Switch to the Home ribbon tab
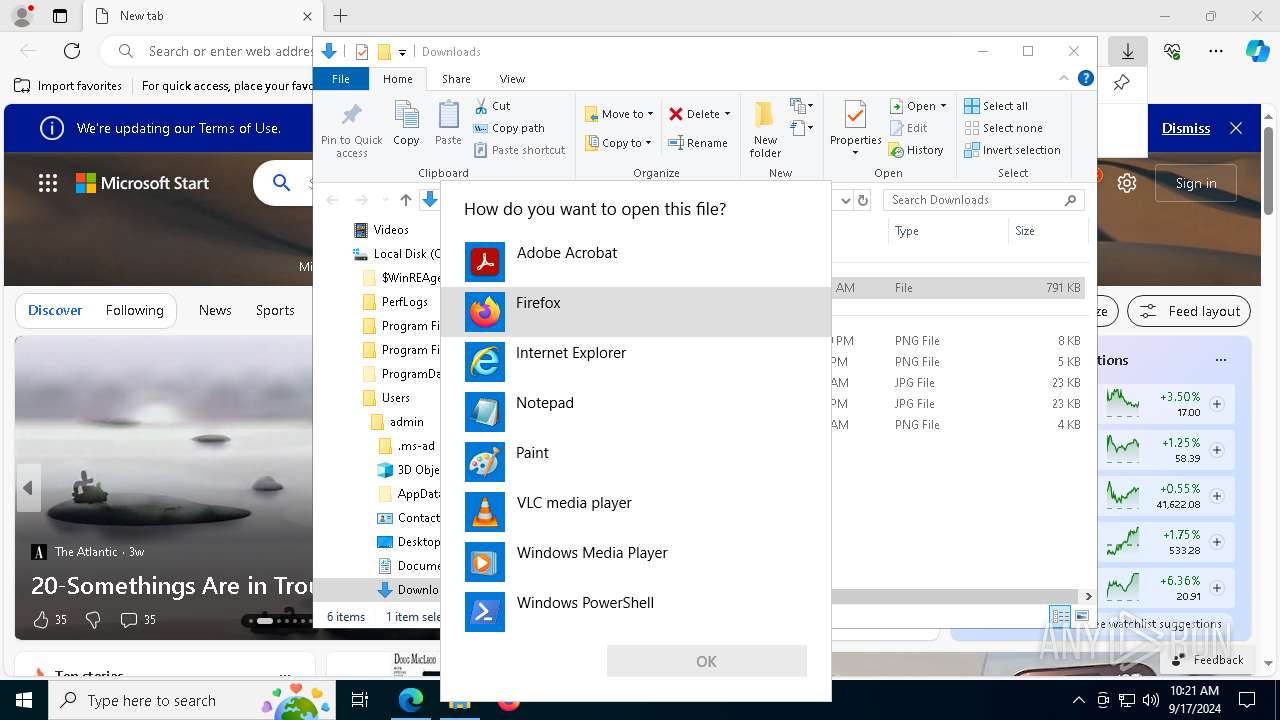The width and height of the screenshot is (1280, 720). coord(397,79)
